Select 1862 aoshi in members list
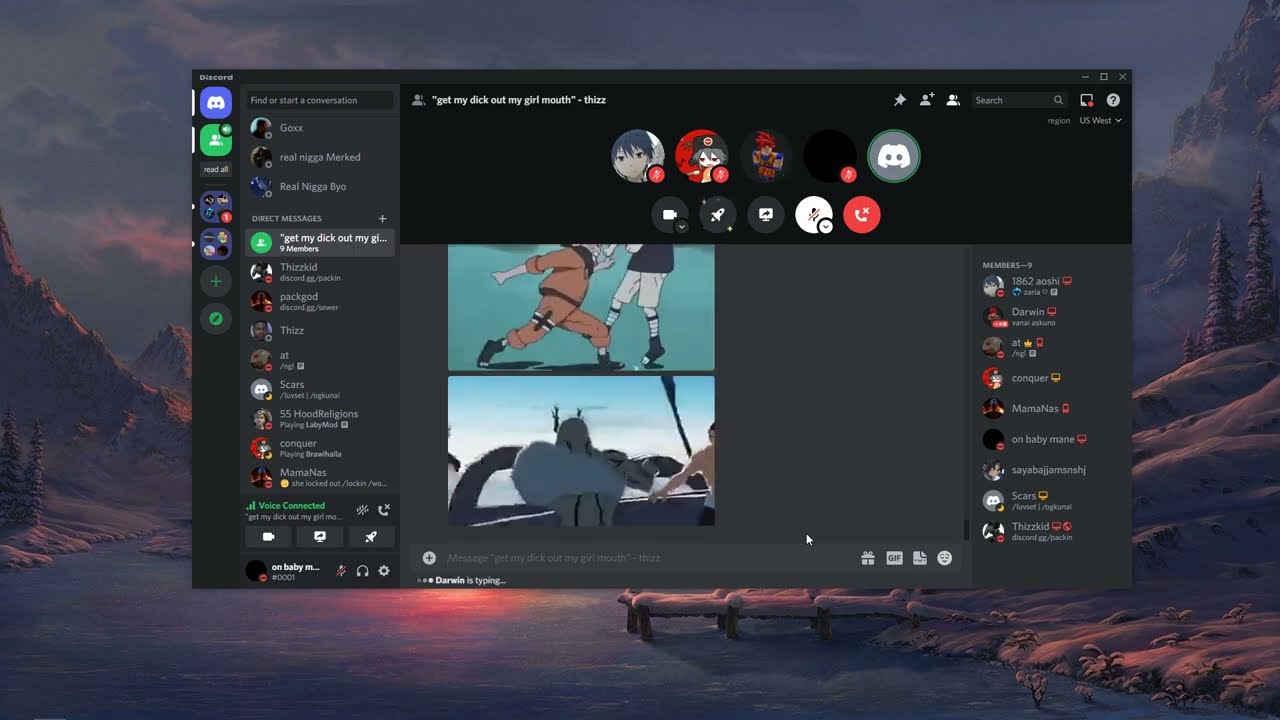 (1052, 286)
